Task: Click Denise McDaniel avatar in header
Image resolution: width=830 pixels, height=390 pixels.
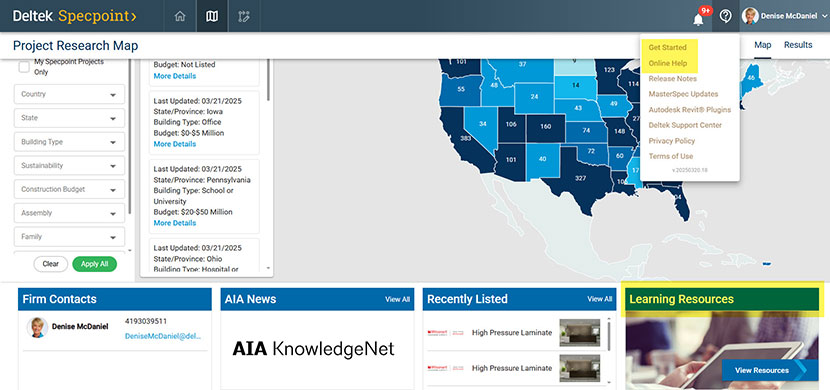Action: pos(750,16)
